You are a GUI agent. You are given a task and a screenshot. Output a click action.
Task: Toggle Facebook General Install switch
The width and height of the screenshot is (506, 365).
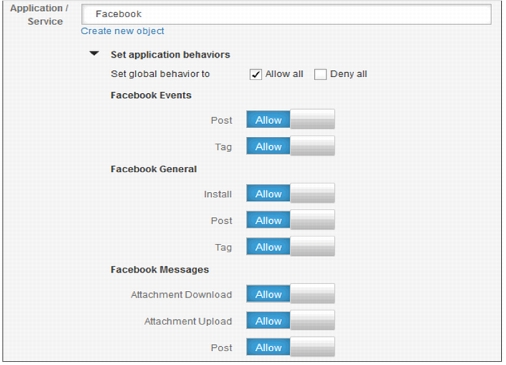pos(290,193)
